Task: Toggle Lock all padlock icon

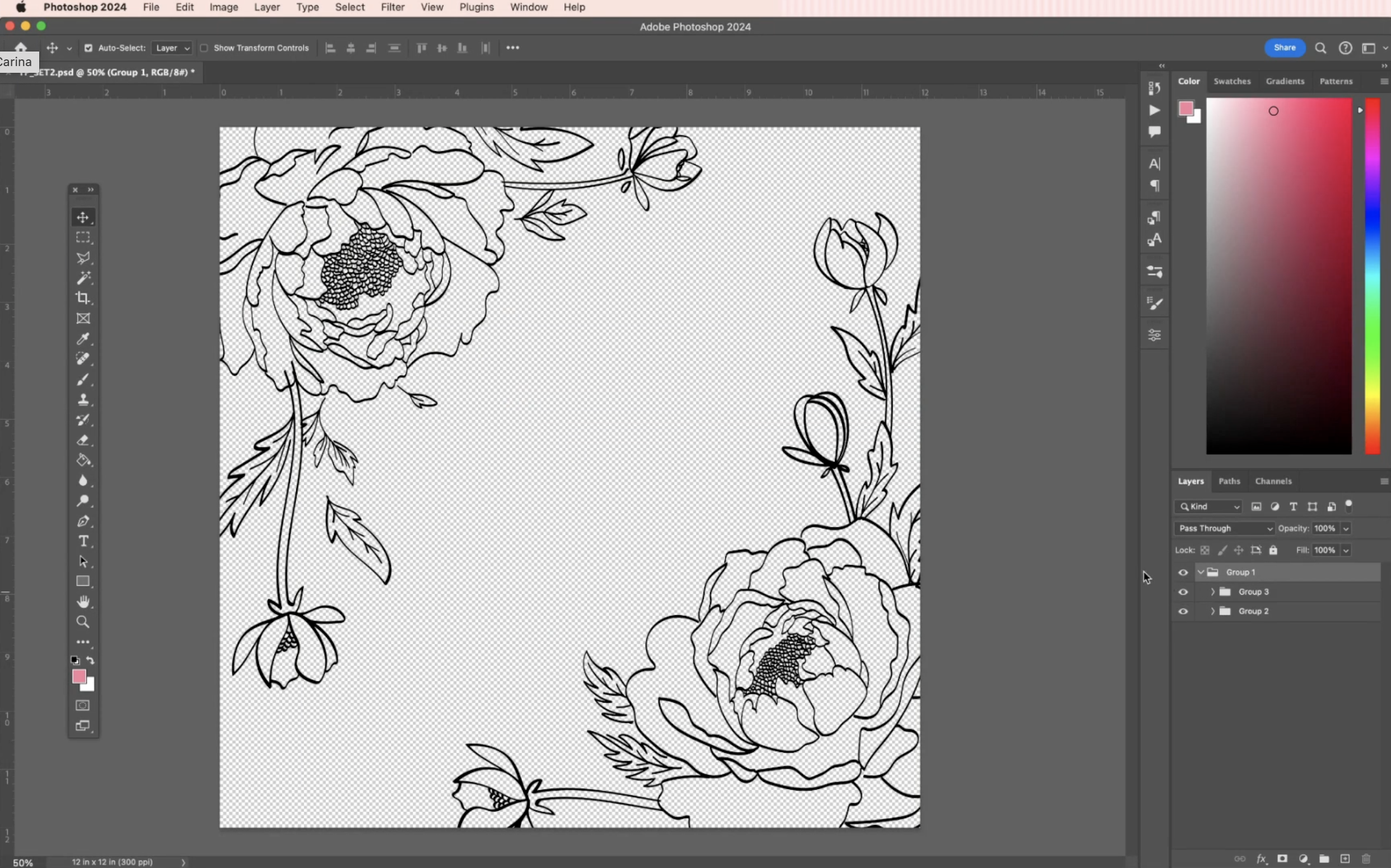Action: (x=1273, y=550)
